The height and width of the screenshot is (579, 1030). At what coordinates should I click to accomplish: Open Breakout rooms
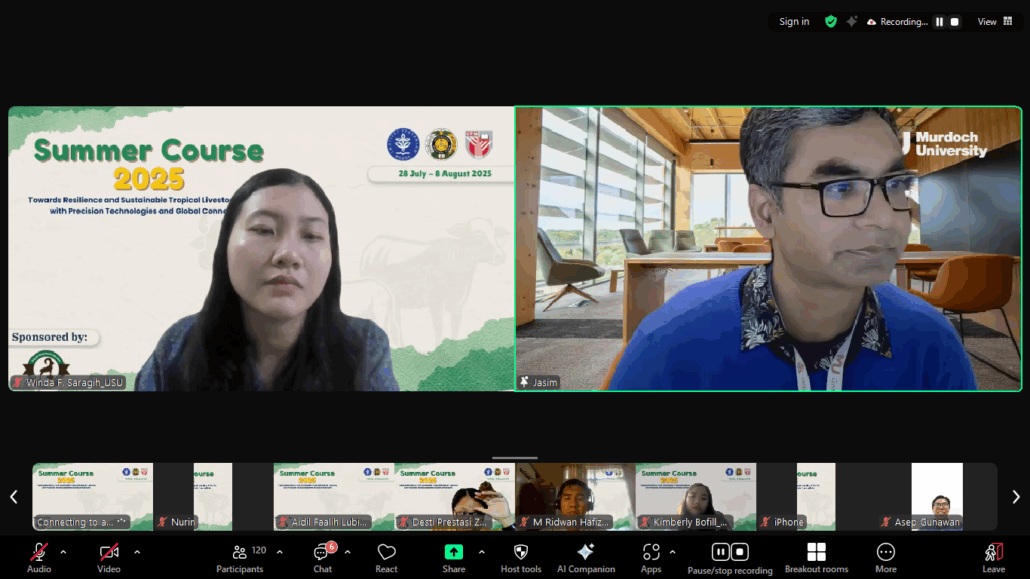(816, 557)
